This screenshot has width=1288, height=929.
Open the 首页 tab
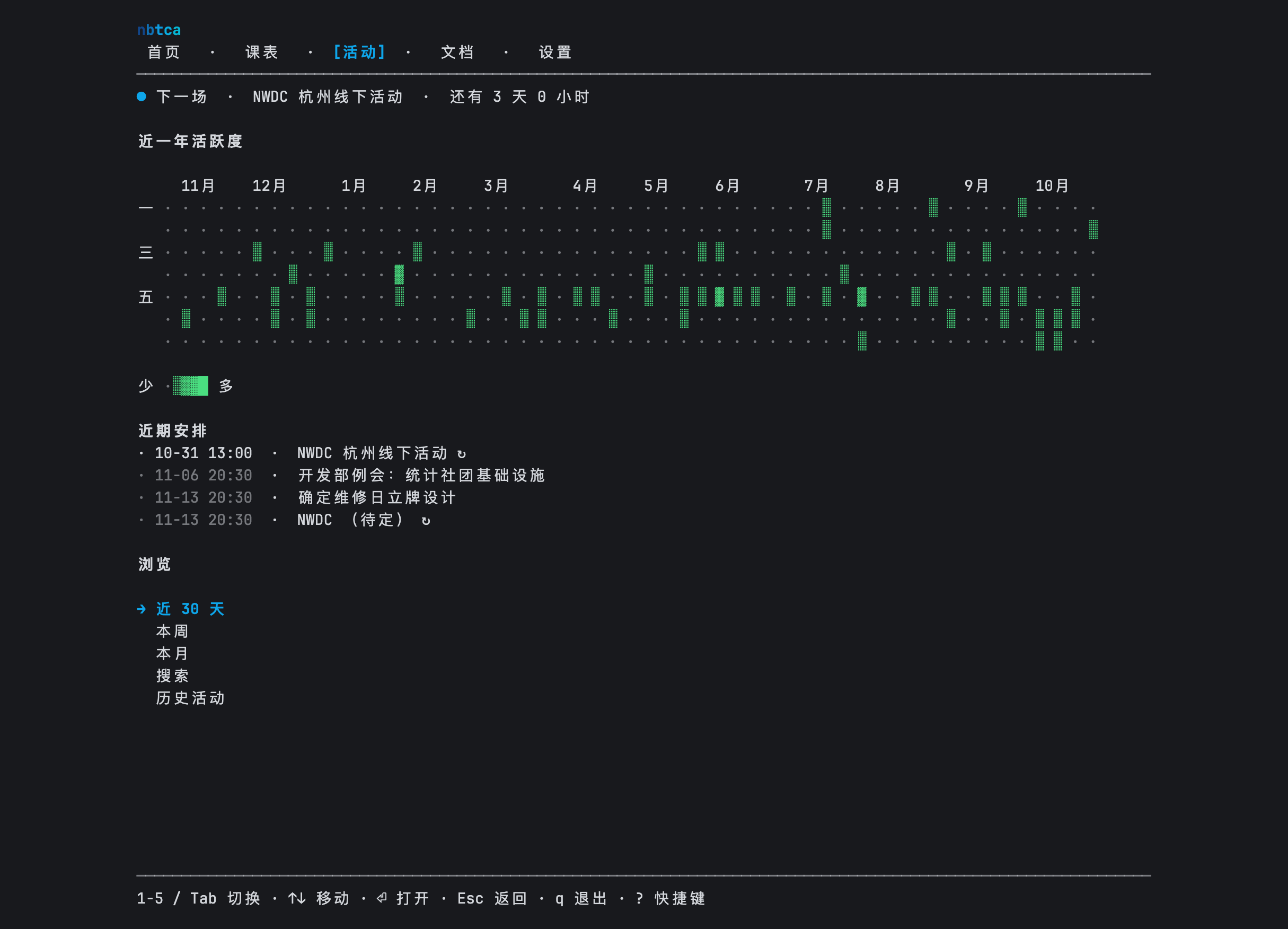[164, 52]
